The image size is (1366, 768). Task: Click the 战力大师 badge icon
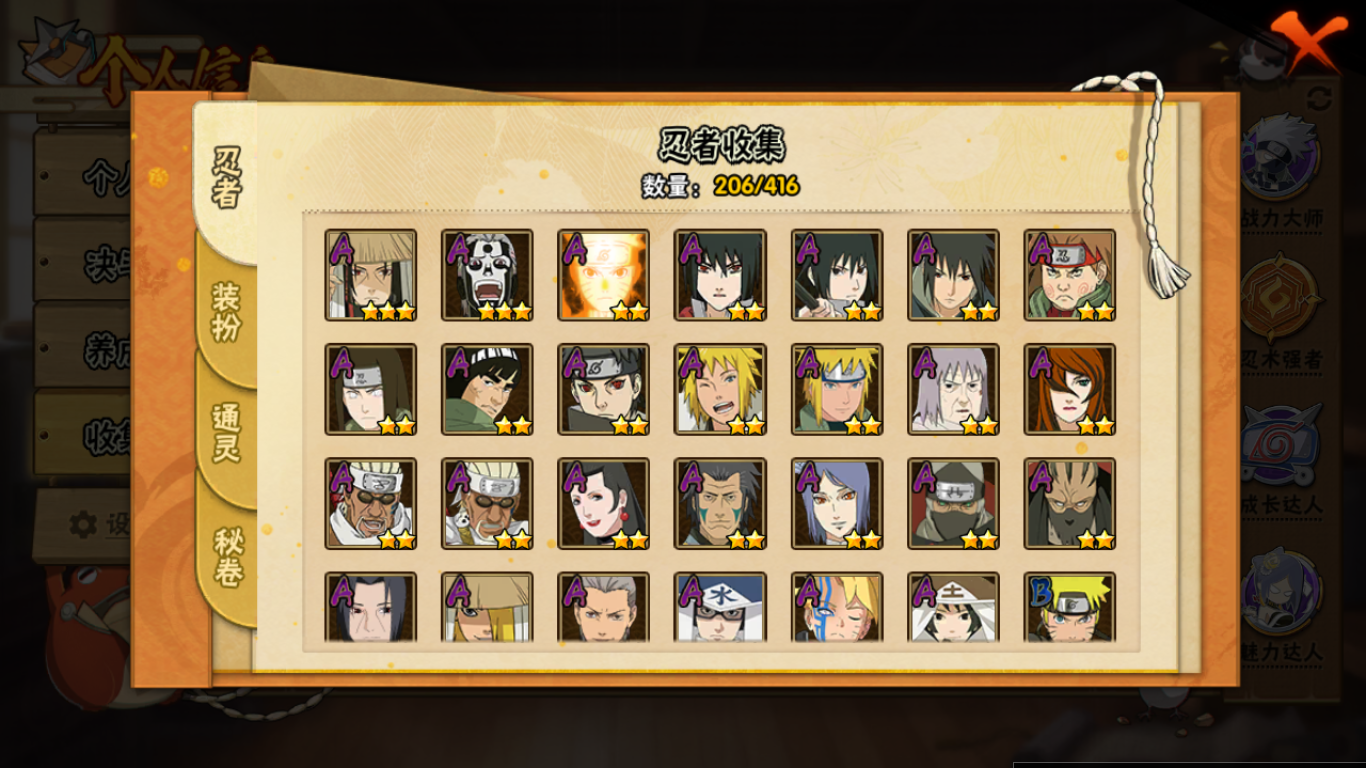(1281, 157)
